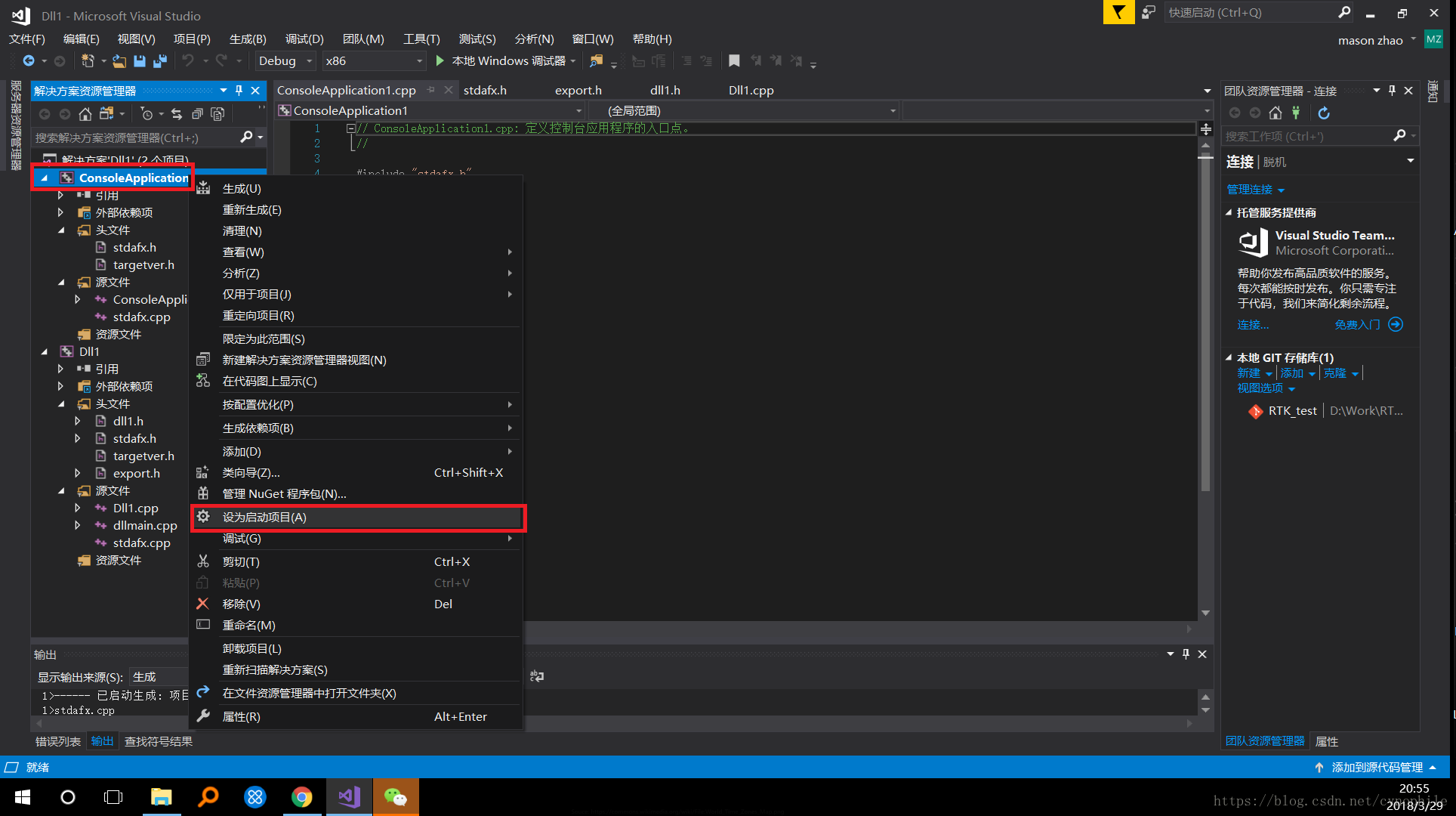Collapse the code block fold on line 1
Viewport: 1456px width, 816px height.
(351, 128)
